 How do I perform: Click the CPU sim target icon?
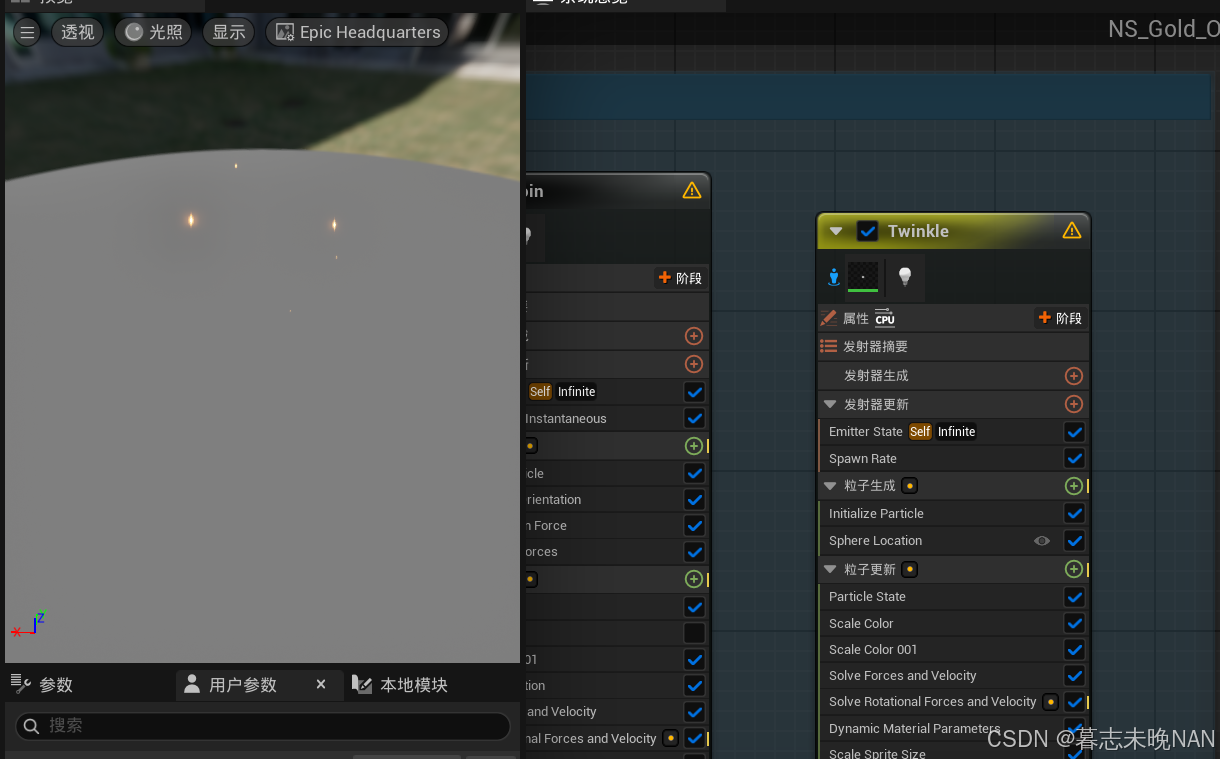885,318
